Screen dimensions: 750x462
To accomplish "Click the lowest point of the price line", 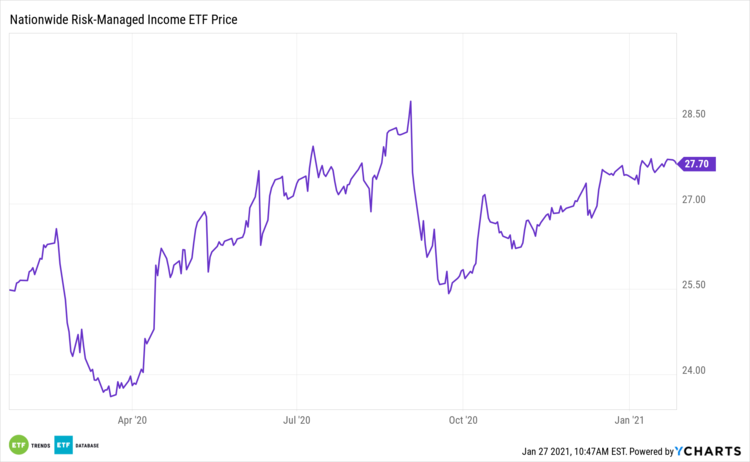I will click(111, 396).
